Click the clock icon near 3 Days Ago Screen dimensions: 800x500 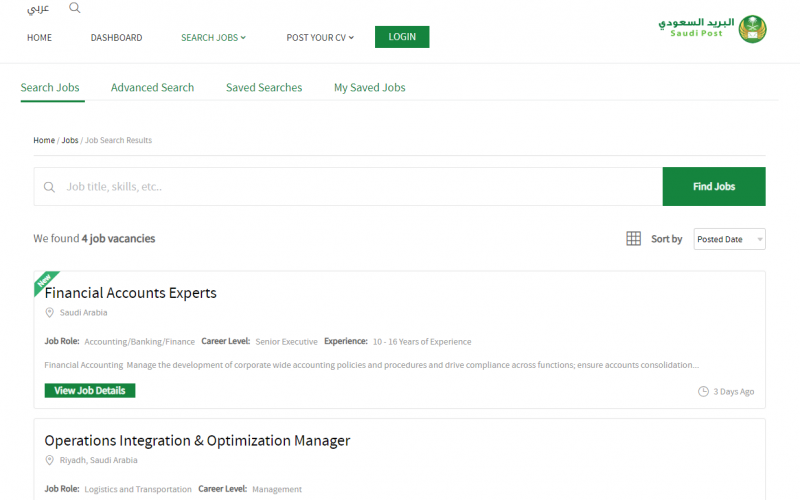pyautogui.click(x=703, y=391)
